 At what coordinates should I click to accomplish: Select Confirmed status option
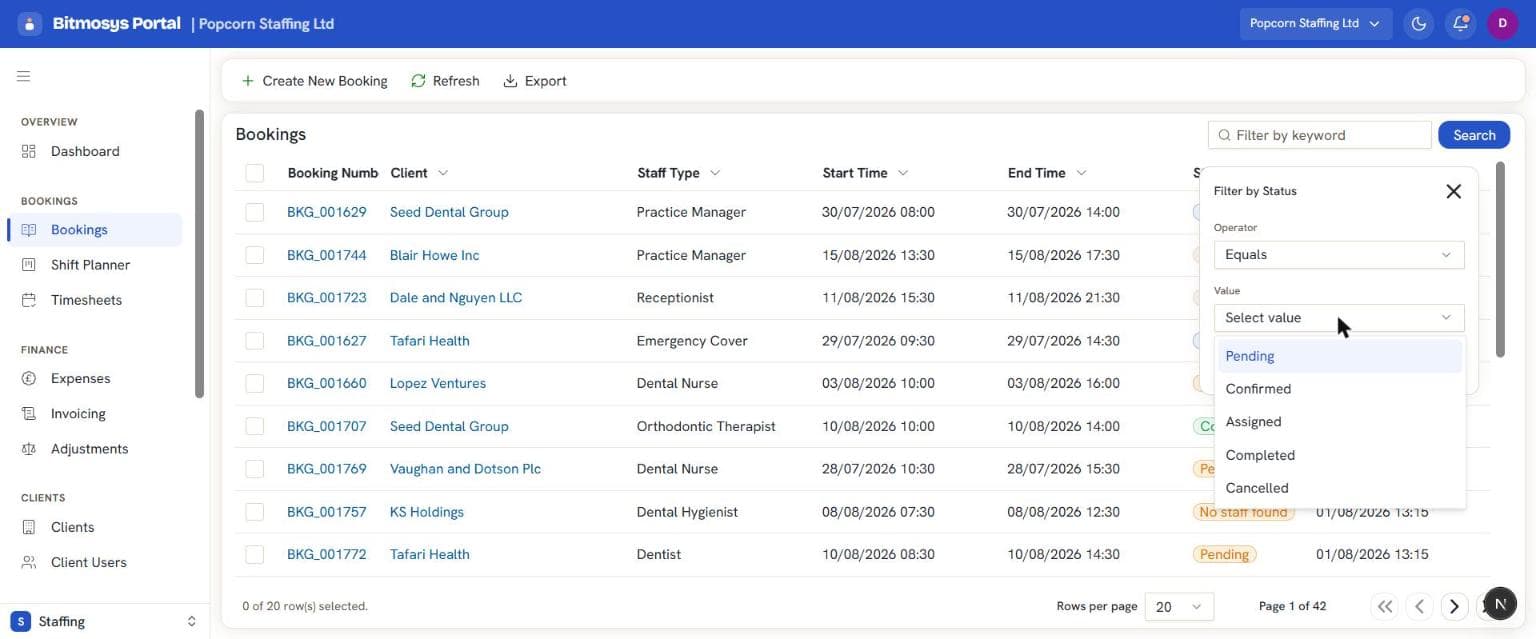(x=1339, y=389)
